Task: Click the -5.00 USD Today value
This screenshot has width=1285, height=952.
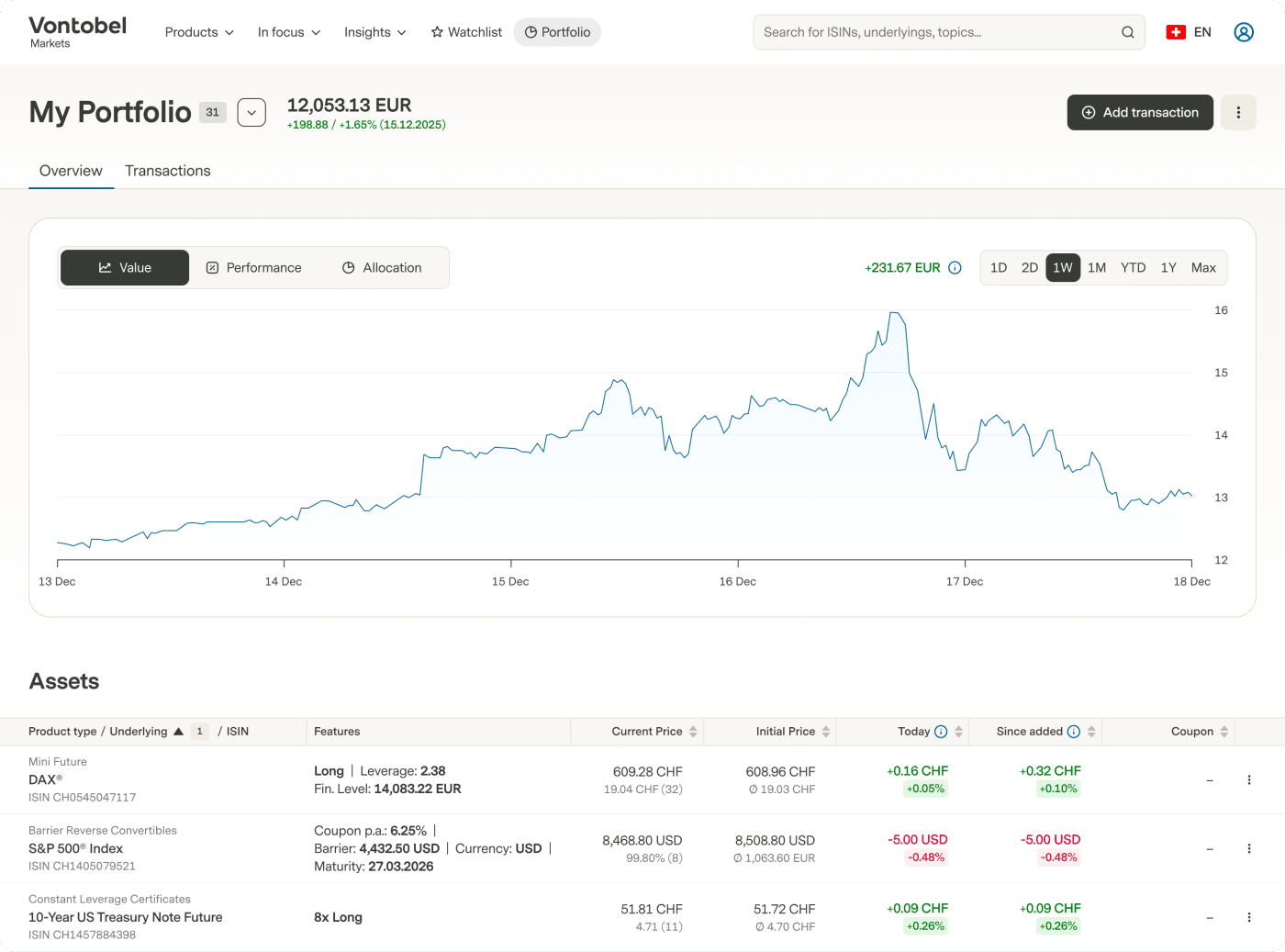Action: click(x=918, y=840)
